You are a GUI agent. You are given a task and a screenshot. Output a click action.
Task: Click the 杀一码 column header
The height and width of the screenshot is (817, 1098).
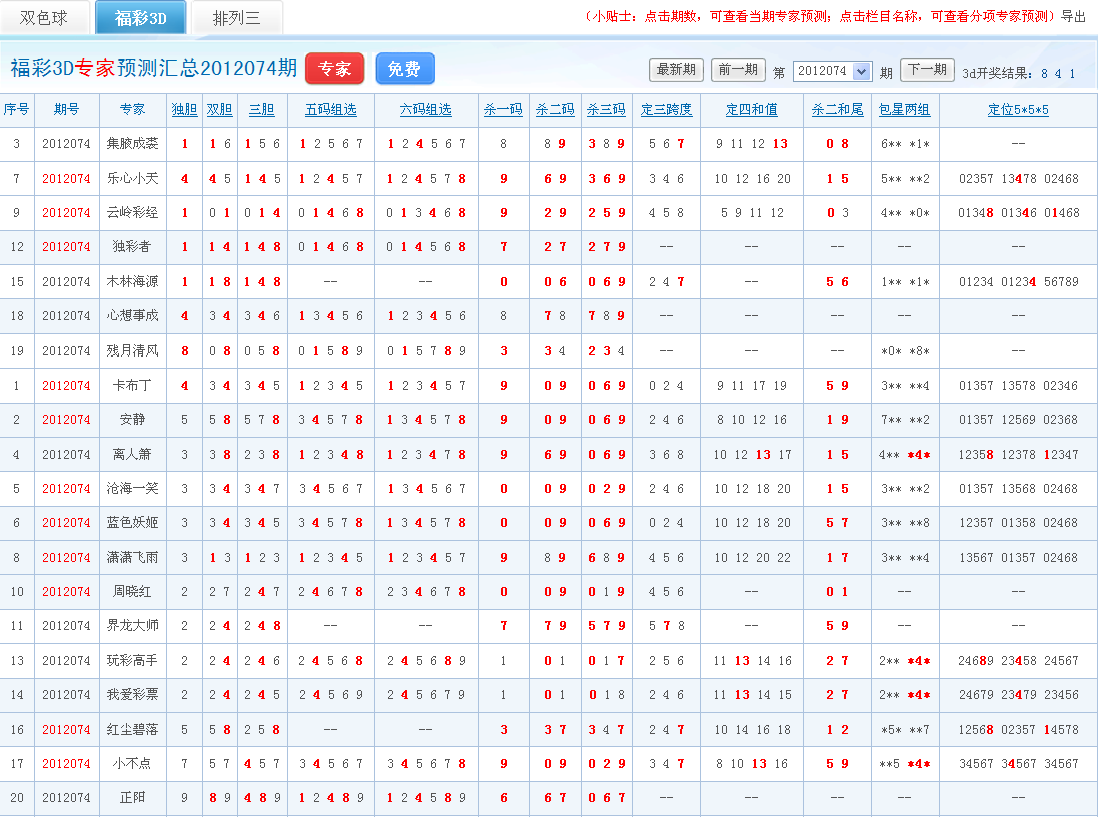click(x=503, y=110)
